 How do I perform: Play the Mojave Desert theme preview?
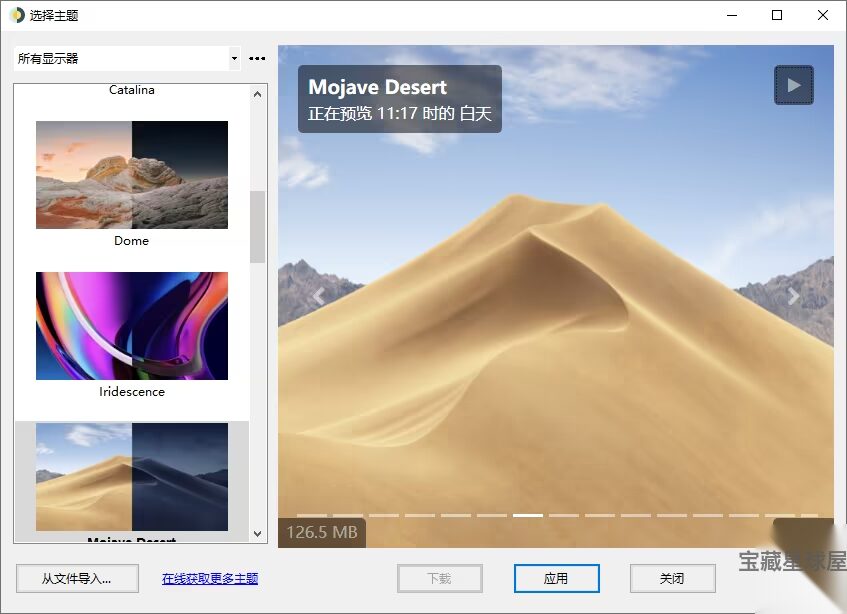coord(794,85)
